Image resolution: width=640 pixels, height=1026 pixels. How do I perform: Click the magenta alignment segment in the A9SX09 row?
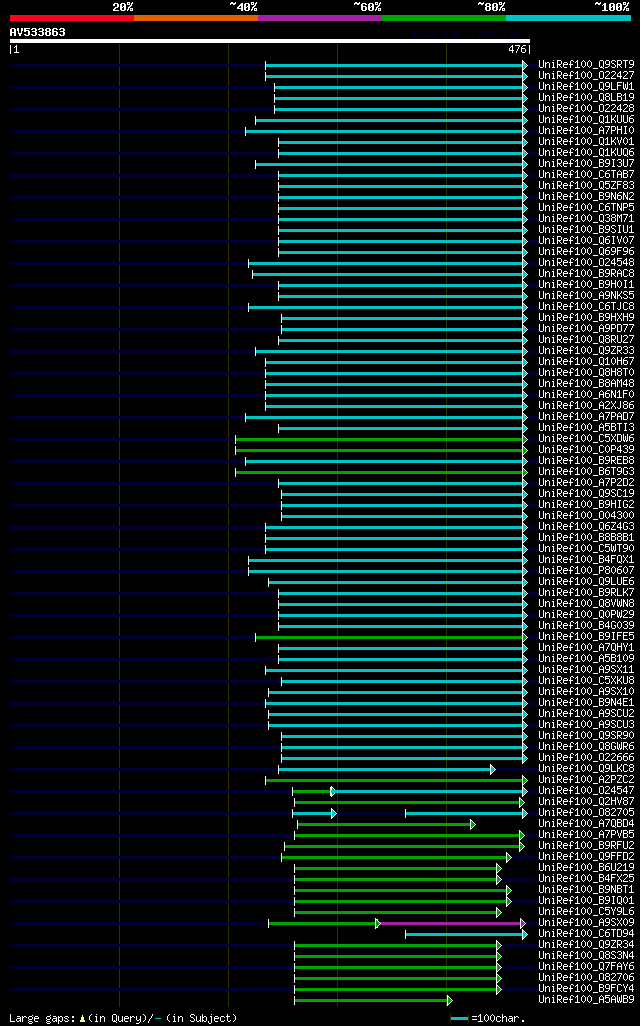pyautogui.click(x=450, y=923)
